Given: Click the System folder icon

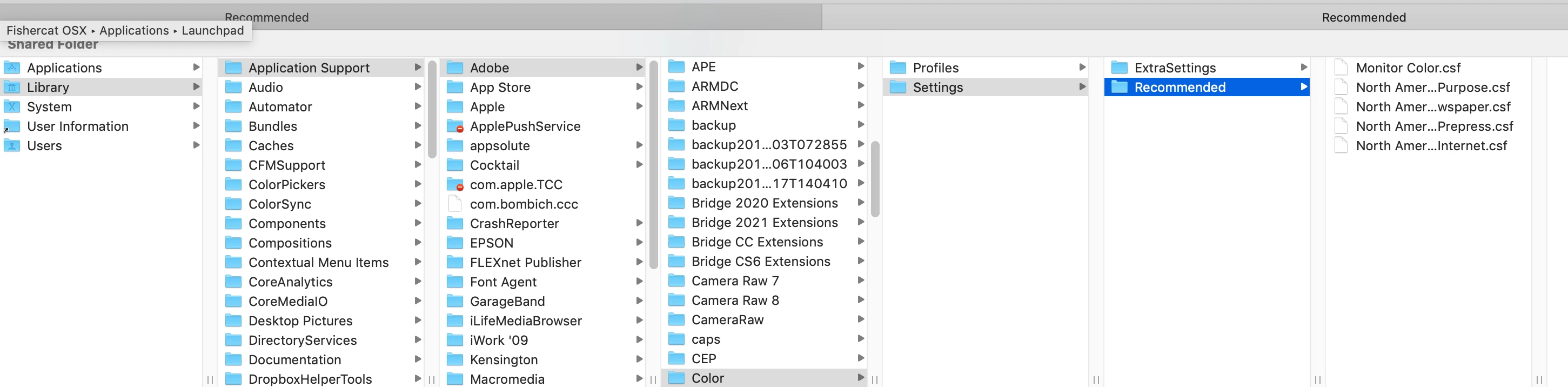Looking at the screenshot, I should tap(11, 106).
